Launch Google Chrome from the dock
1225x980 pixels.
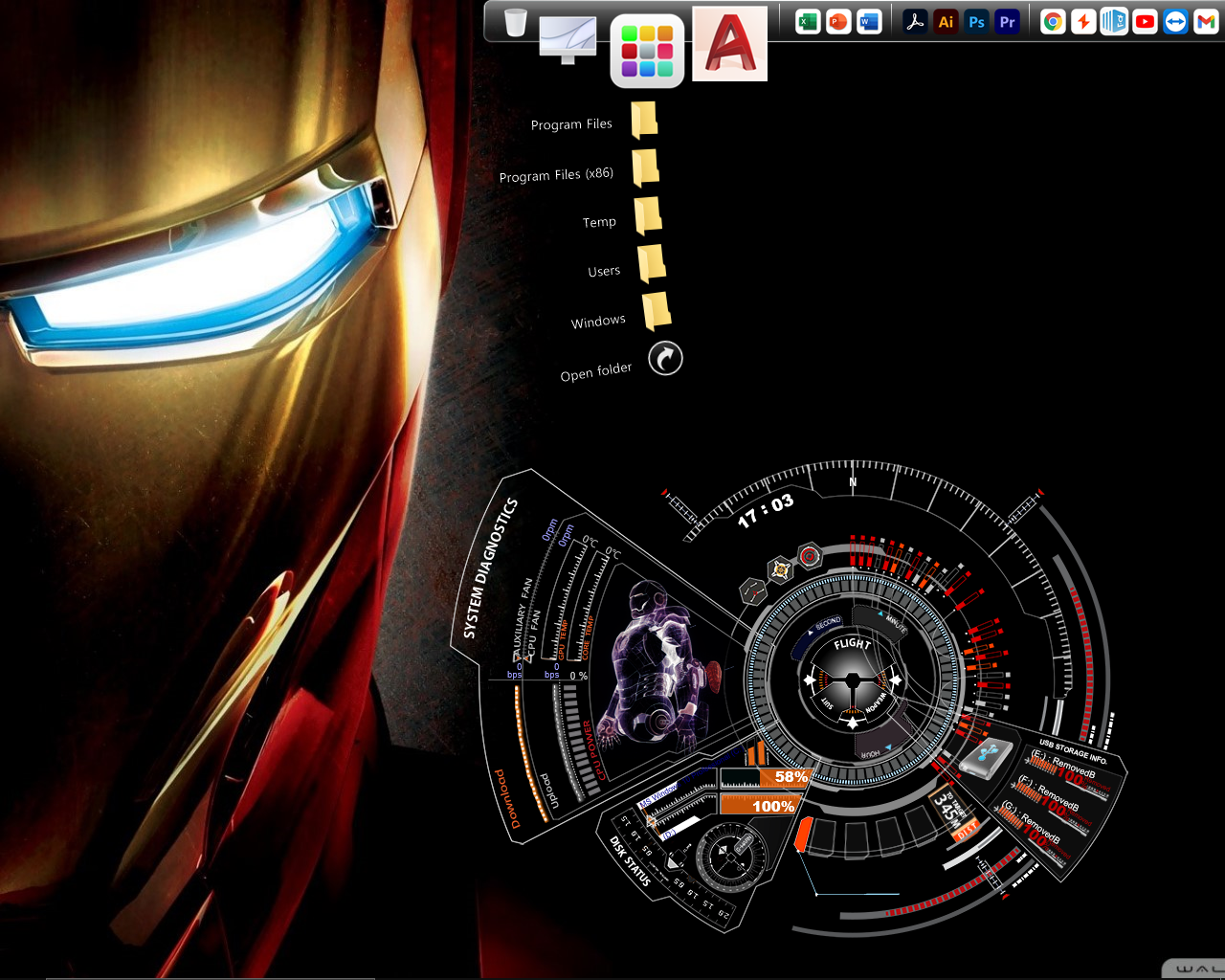[x=1053, y=22]
